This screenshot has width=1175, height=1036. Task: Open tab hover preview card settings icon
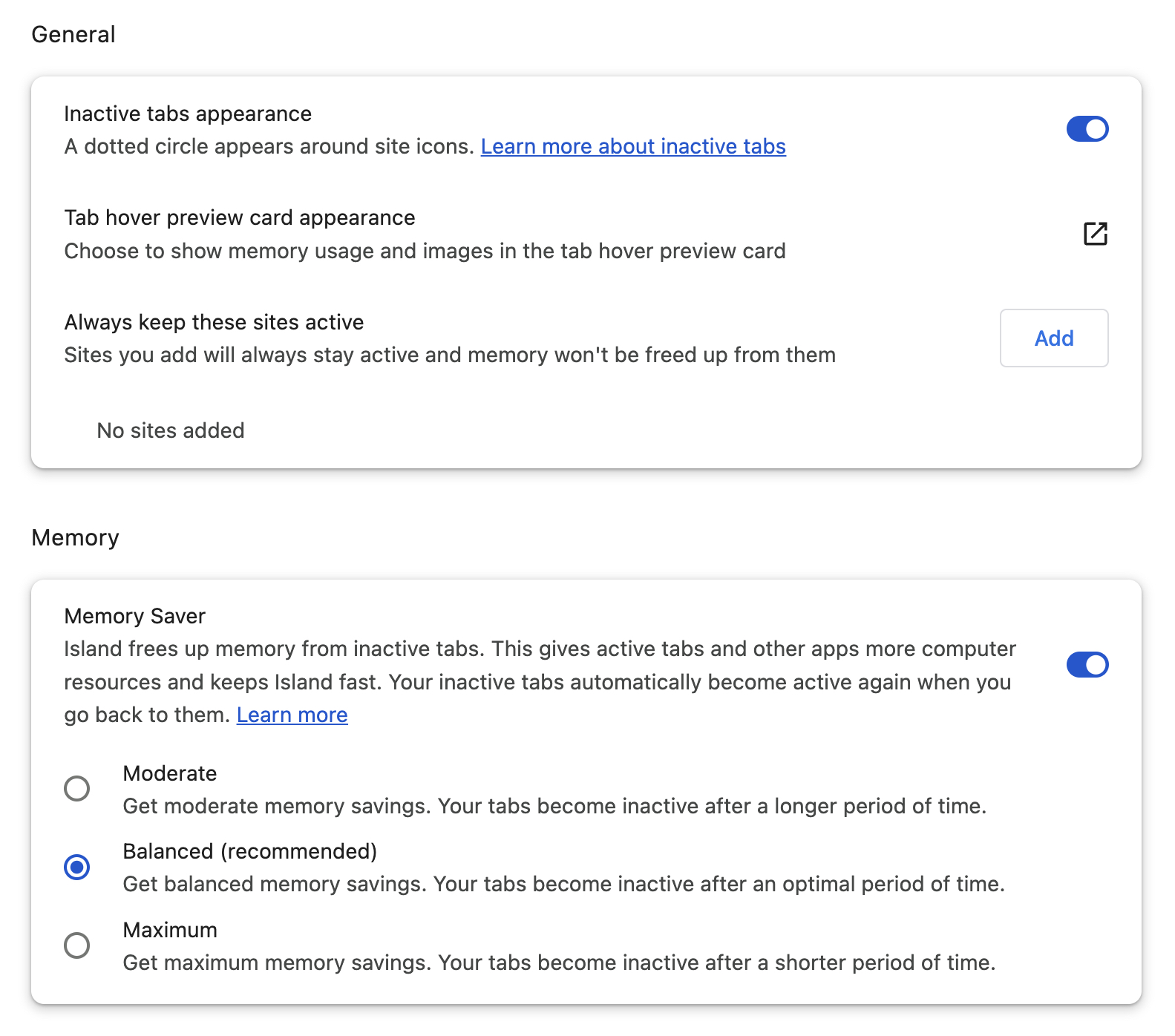pos(1095,234)
